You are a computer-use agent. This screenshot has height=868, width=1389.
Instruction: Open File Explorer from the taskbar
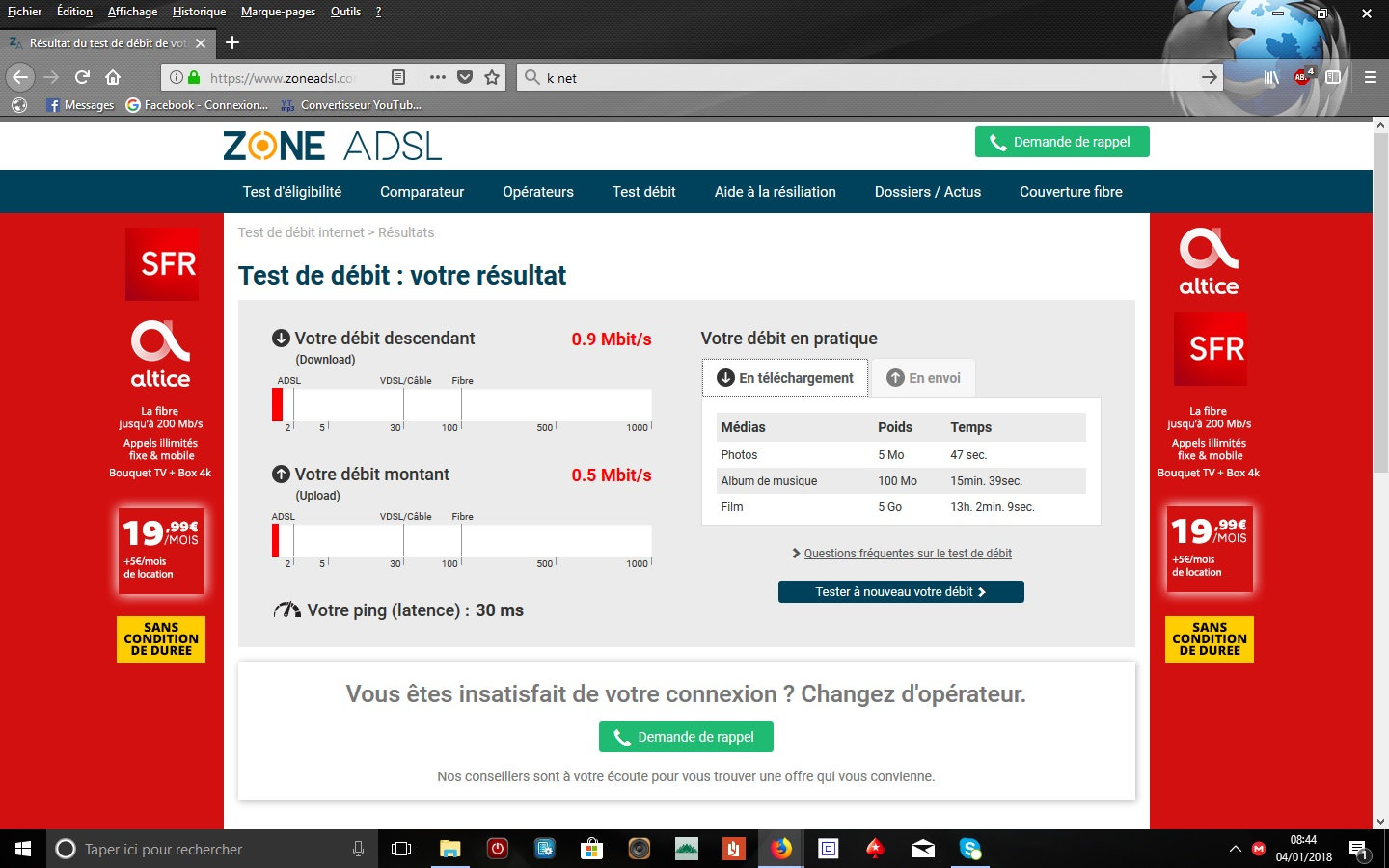[450, 849]
